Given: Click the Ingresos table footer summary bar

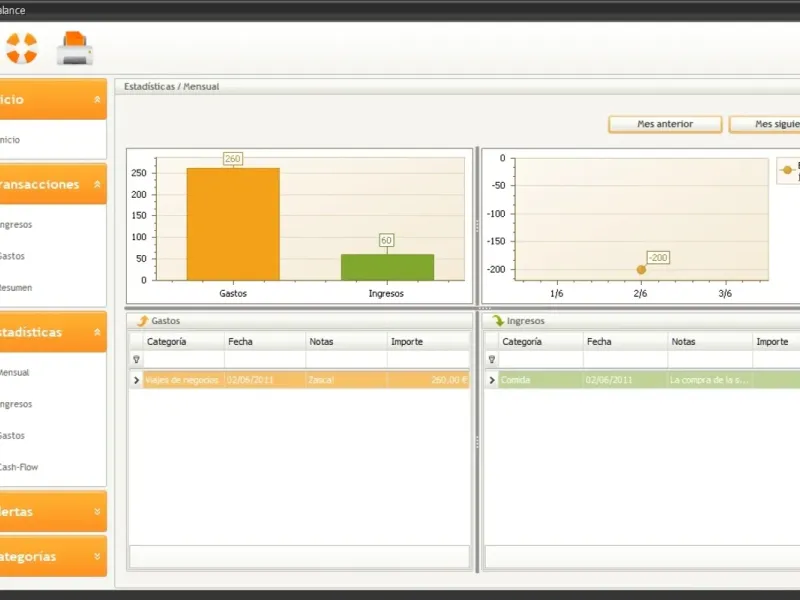Looking at the screenshot, I should [642, 557].
